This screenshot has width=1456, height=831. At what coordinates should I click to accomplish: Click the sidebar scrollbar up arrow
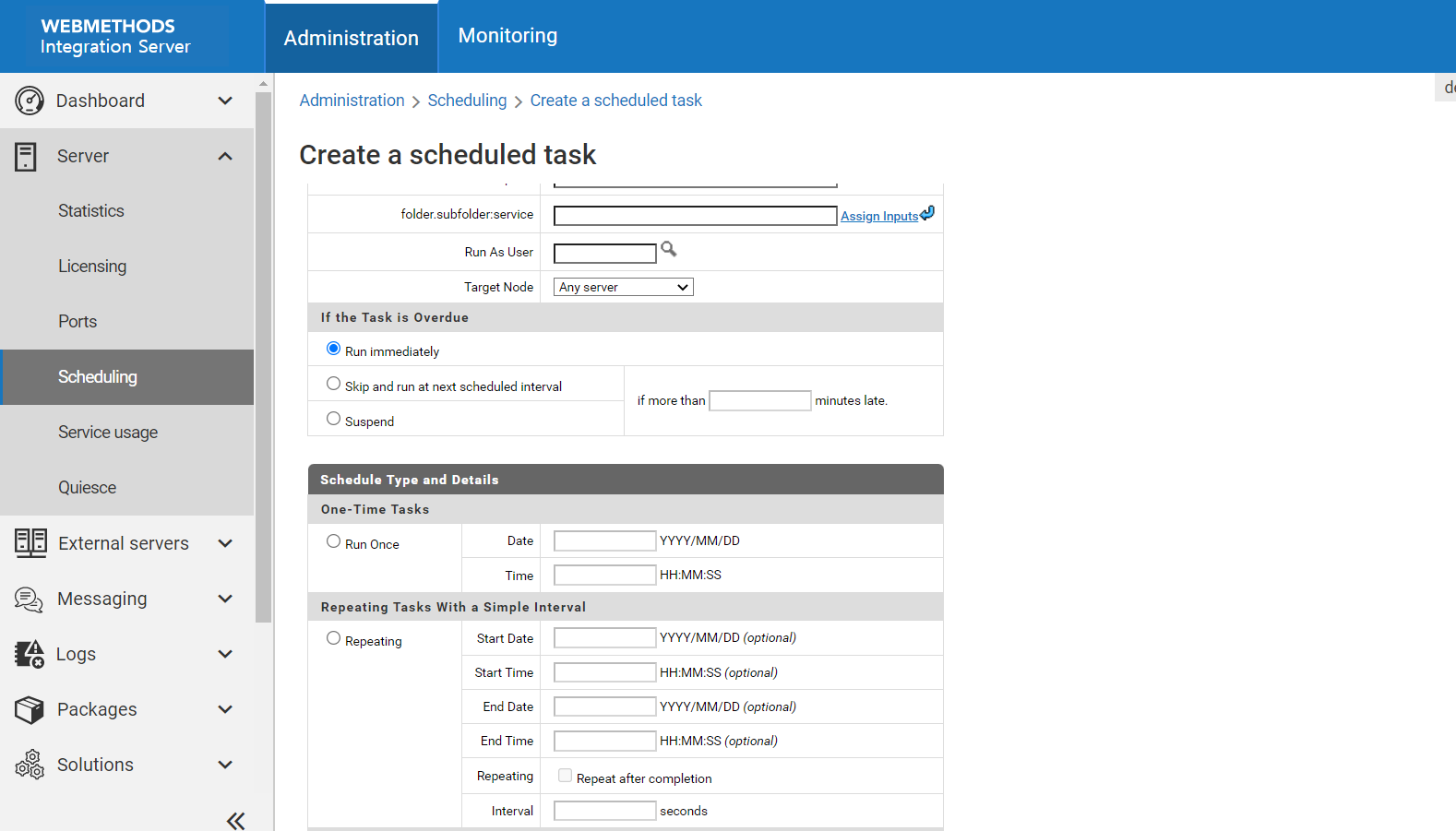(x=264, y=83)
